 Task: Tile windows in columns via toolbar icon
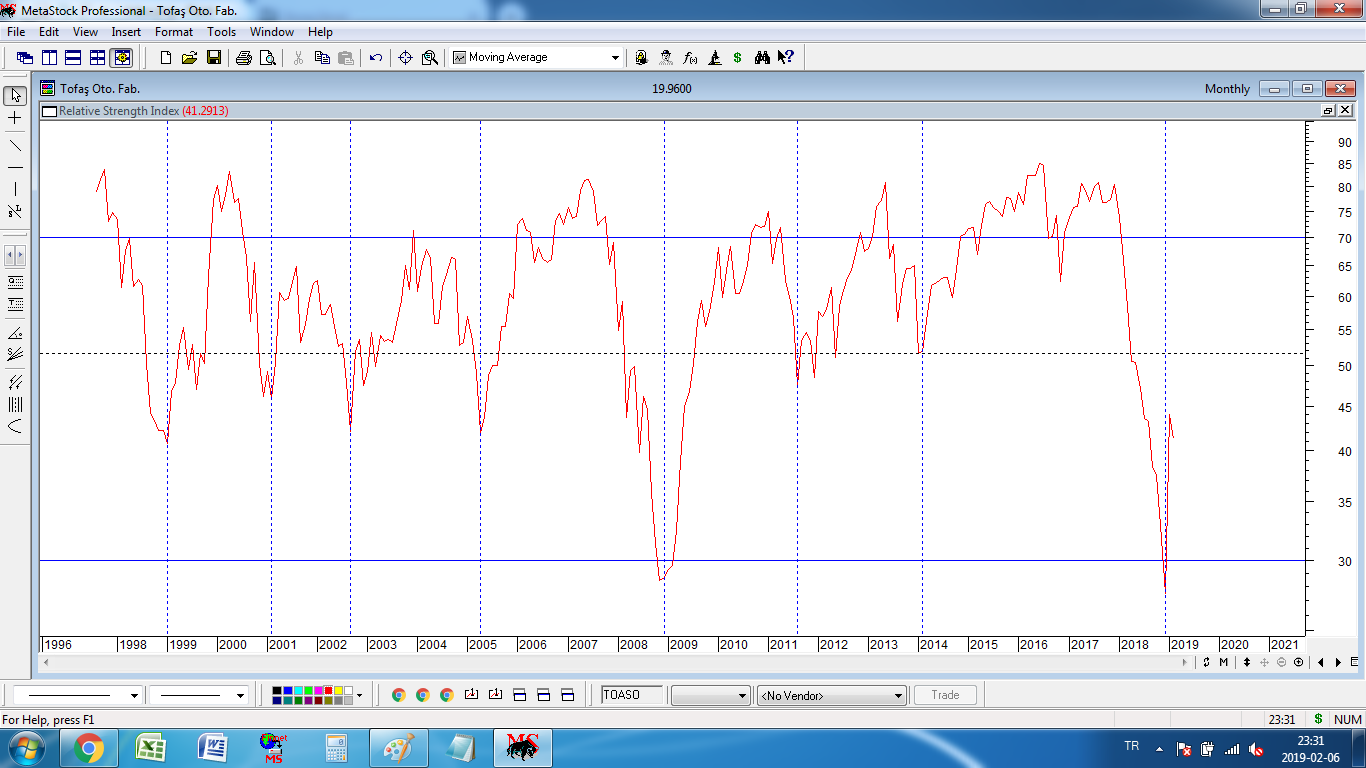(49, 58)
